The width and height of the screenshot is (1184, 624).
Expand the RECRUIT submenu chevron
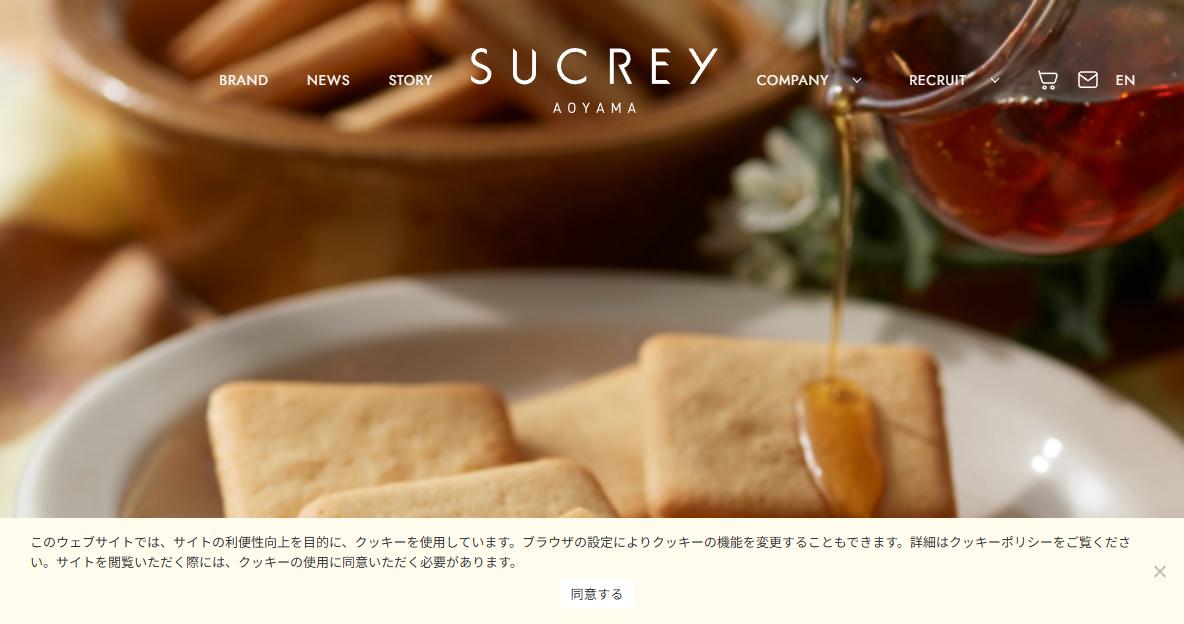(x=995, y=80)
